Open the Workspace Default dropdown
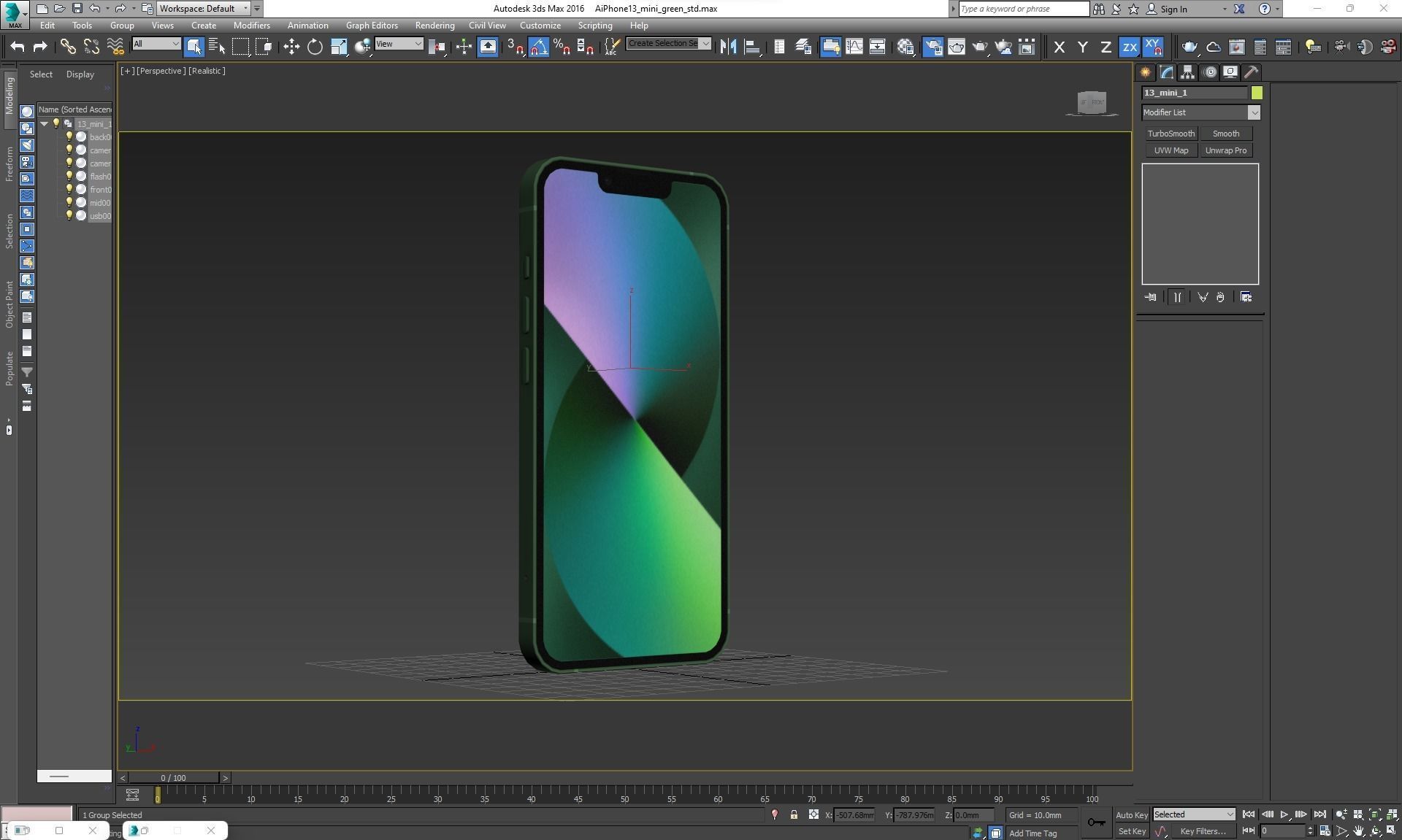1402x840 pixels. pos(204,9)
